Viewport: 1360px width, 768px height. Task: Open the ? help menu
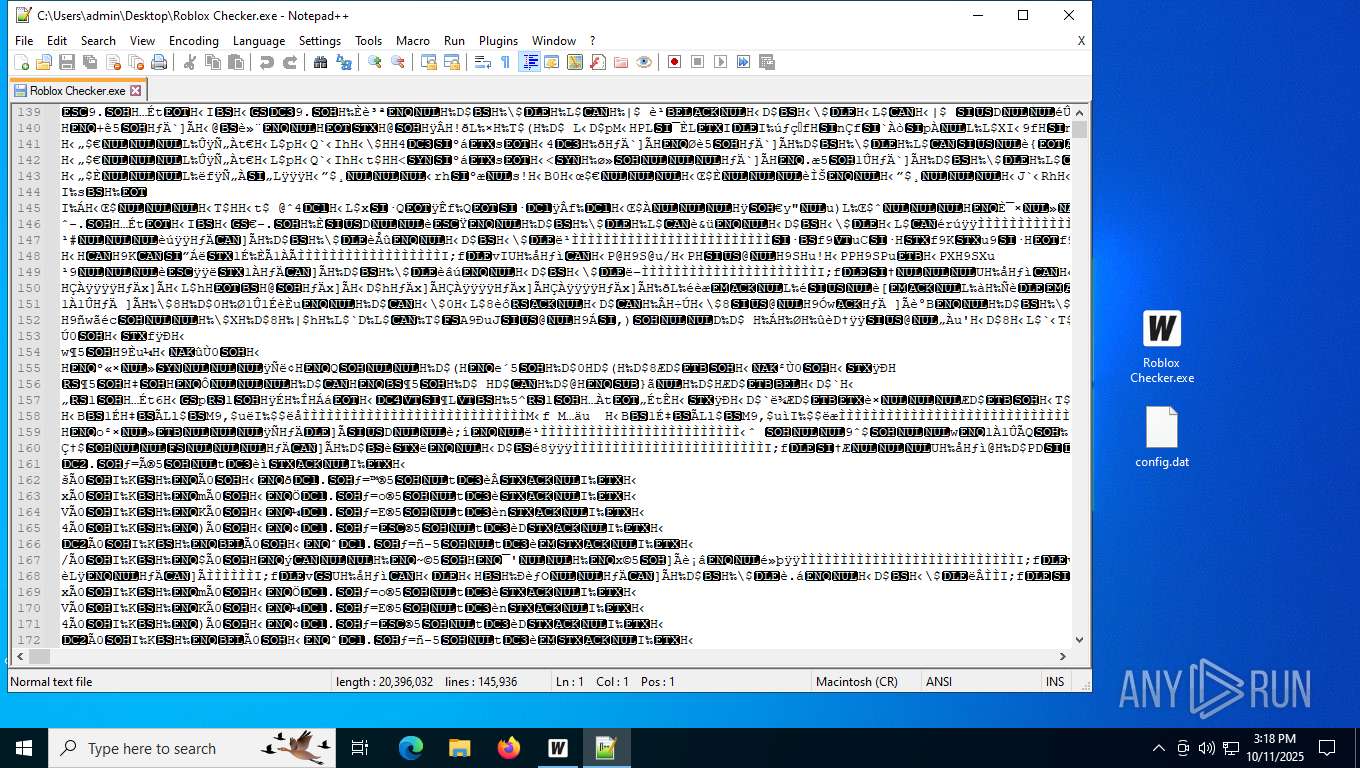click(592, 41)
